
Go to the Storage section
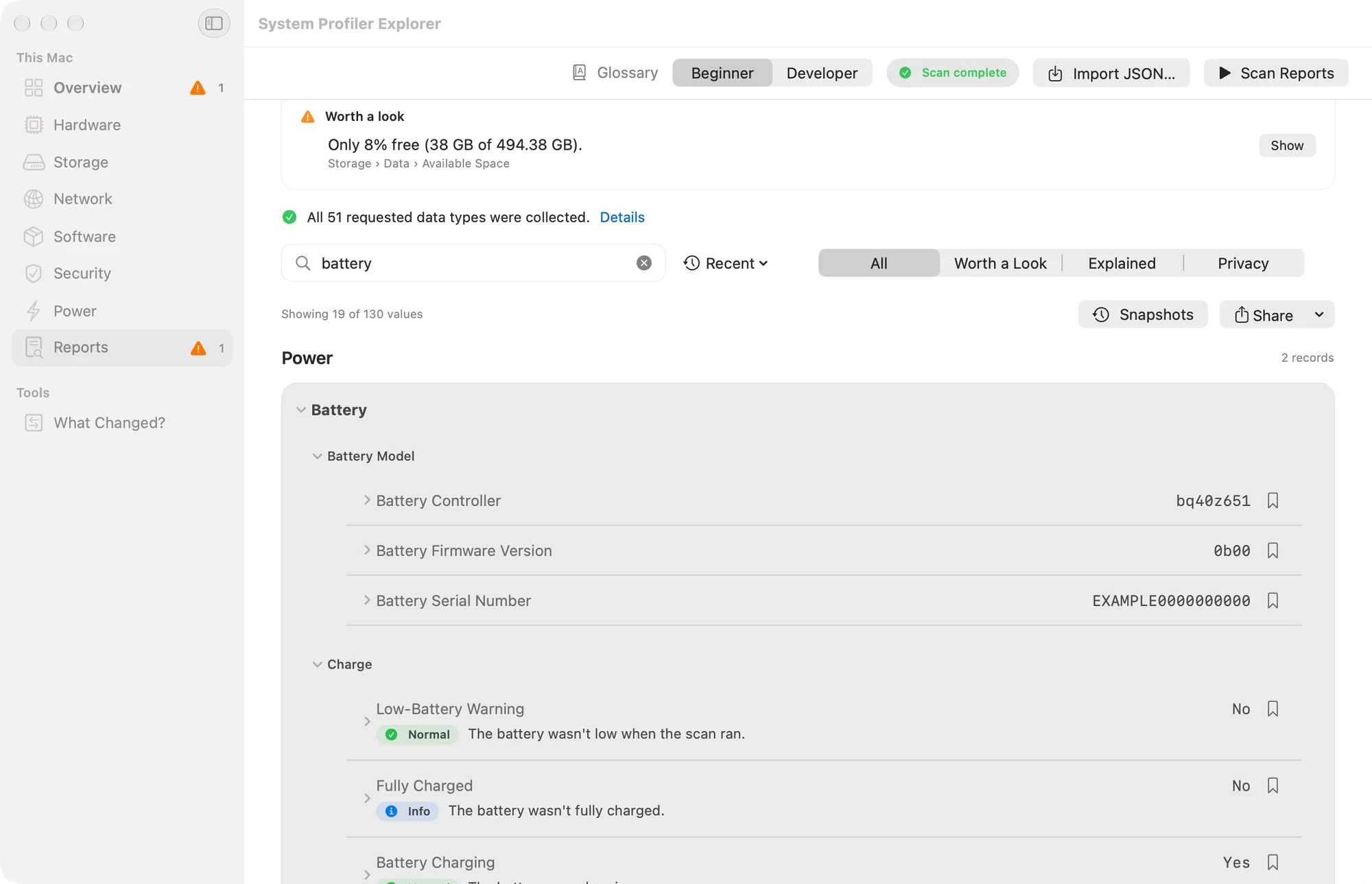pyautogui.click(x=122, y=162)
